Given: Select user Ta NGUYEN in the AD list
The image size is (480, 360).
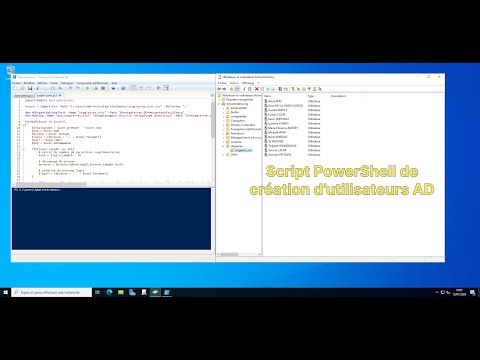Looking at the screenshot, I should pyautogui.click(x=275, y=141).
